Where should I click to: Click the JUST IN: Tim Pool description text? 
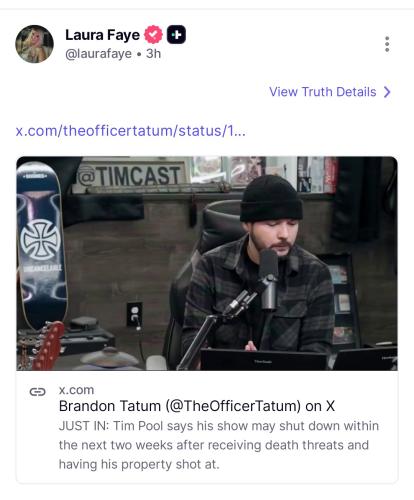[219, 445]
